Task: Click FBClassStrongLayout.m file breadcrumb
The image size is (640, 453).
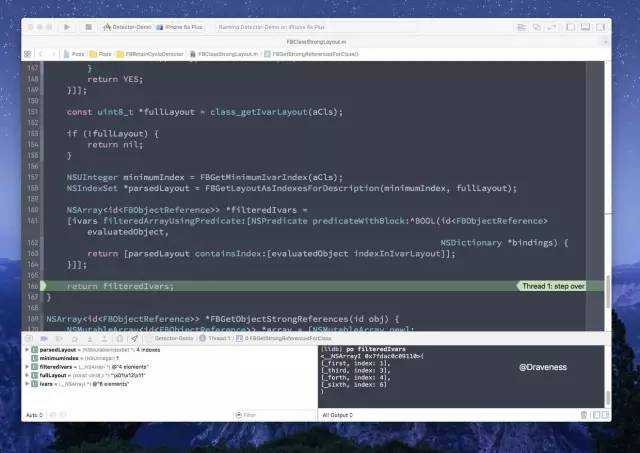Action: click(224, 54)
